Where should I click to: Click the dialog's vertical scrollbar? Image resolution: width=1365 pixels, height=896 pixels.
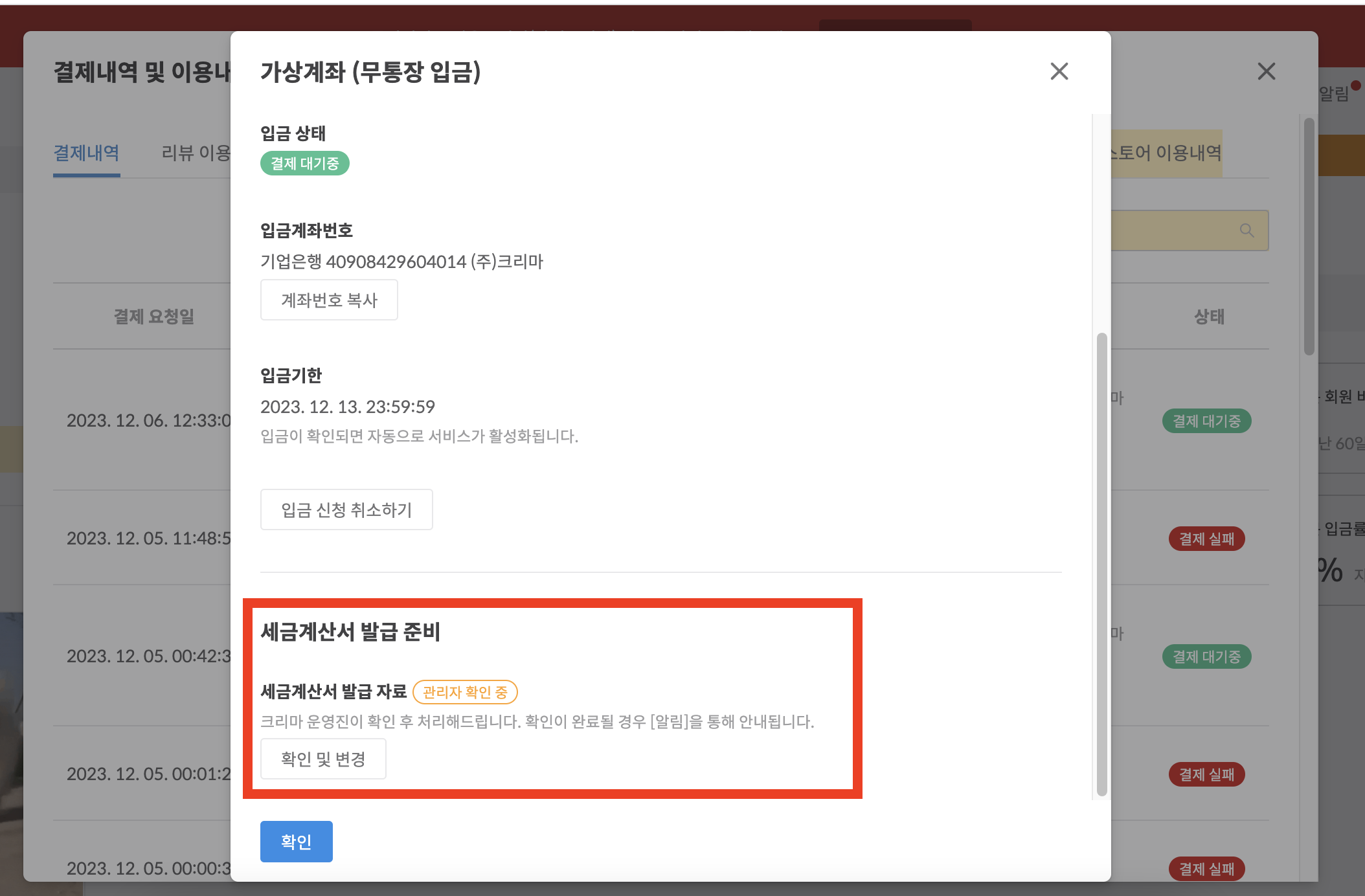(1101, 563)
